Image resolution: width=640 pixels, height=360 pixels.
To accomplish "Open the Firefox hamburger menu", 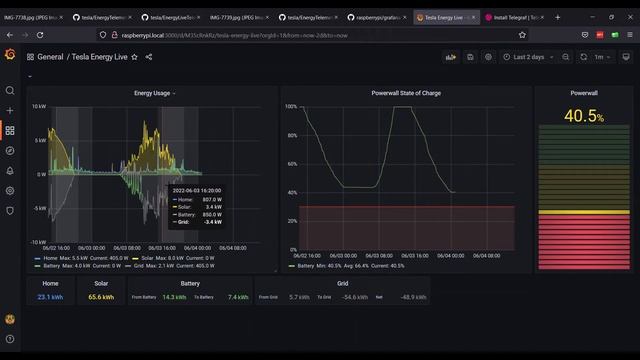I will coord(630,35).
